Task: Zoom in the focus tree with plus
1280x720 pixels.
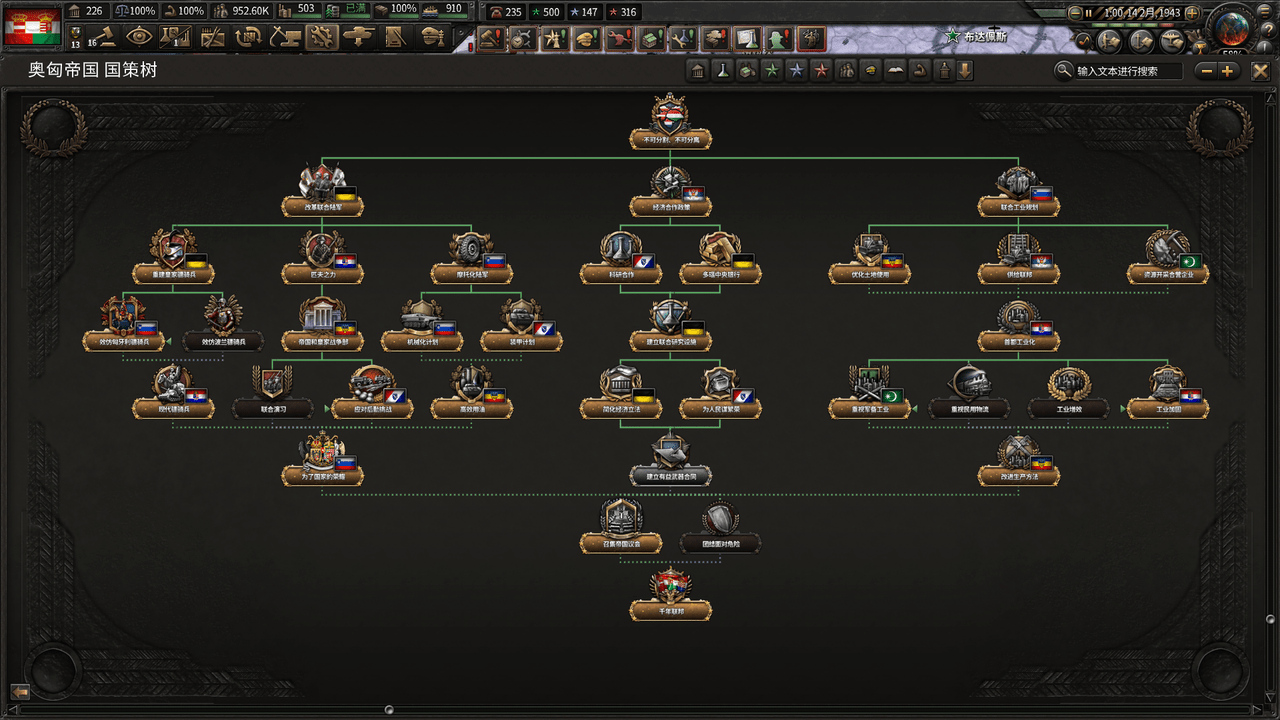Action: pyautogui.click(x=1228, y=71)
